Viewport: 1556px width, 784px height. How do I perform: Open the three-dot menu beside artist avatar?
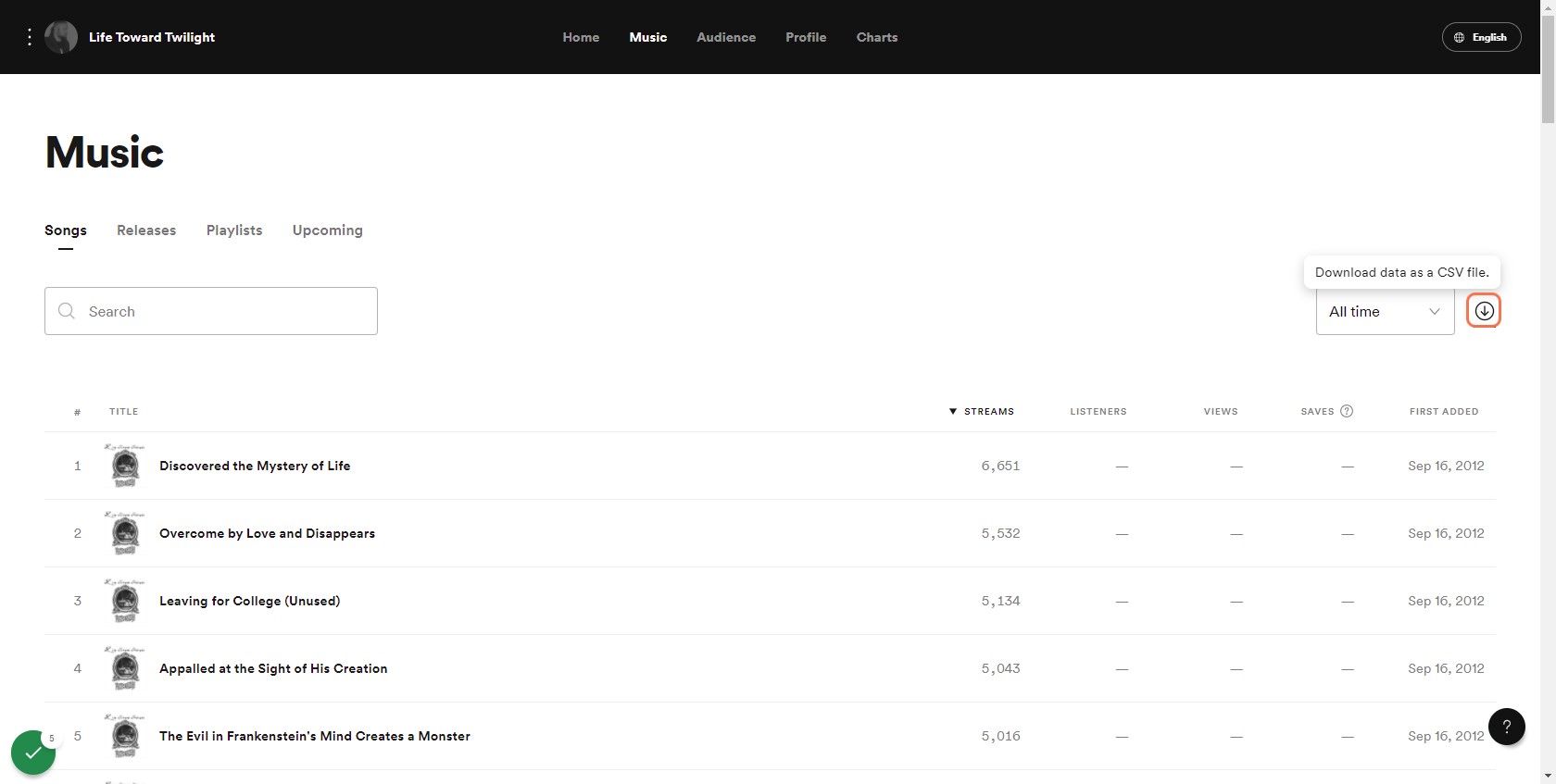[30, 37]
